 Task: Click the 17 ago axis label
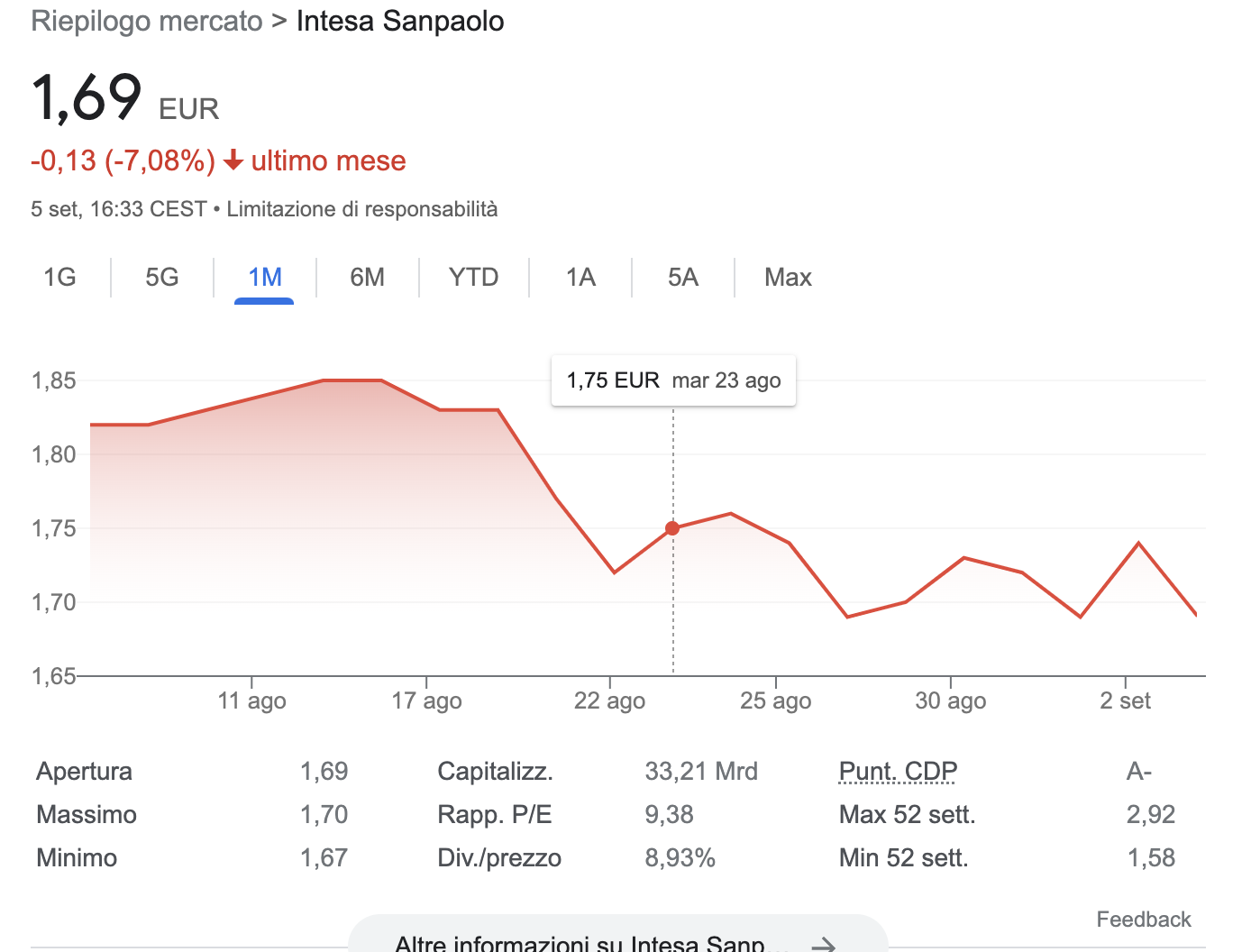pyautogui.click(x=426, y=700)
